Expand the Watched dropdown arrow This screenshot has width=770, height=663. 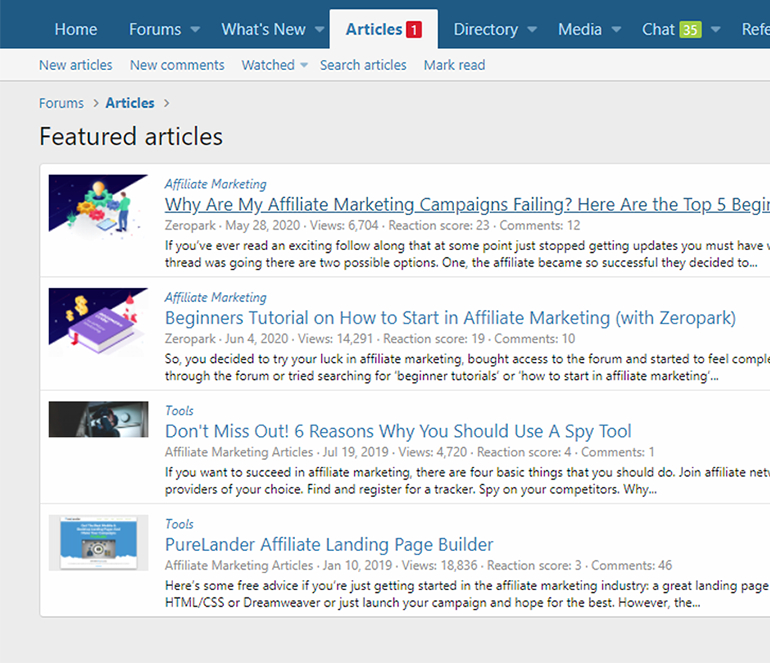click(304, 65)
